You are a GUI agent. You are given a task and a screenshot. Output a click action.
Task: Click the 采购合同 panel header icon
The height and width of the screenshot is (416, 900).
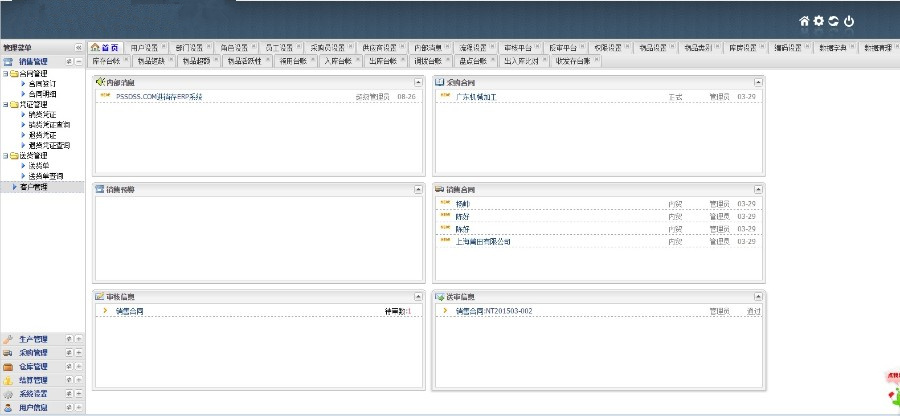440,82
